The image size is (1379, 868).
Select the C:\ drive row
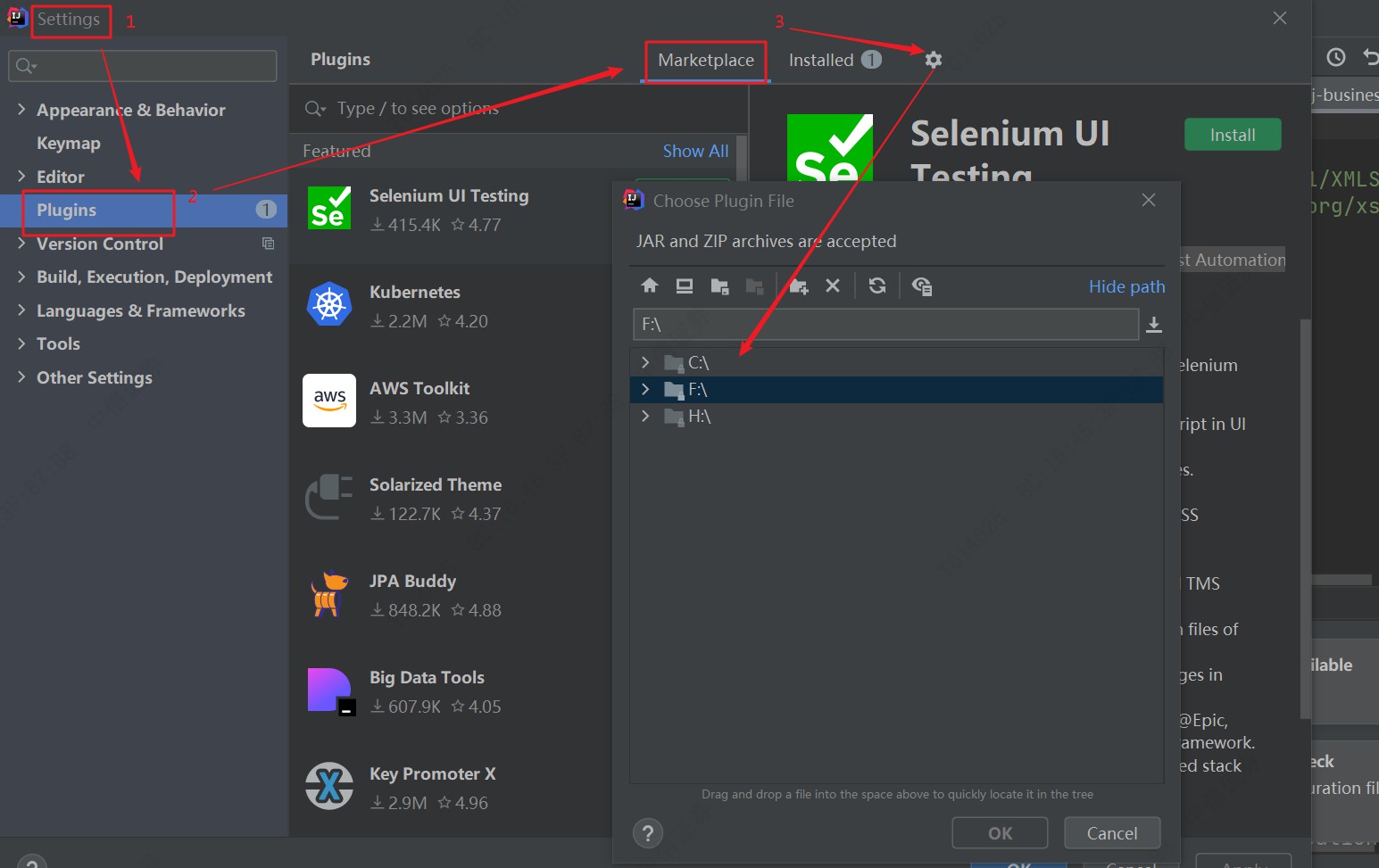coord(896,362)
